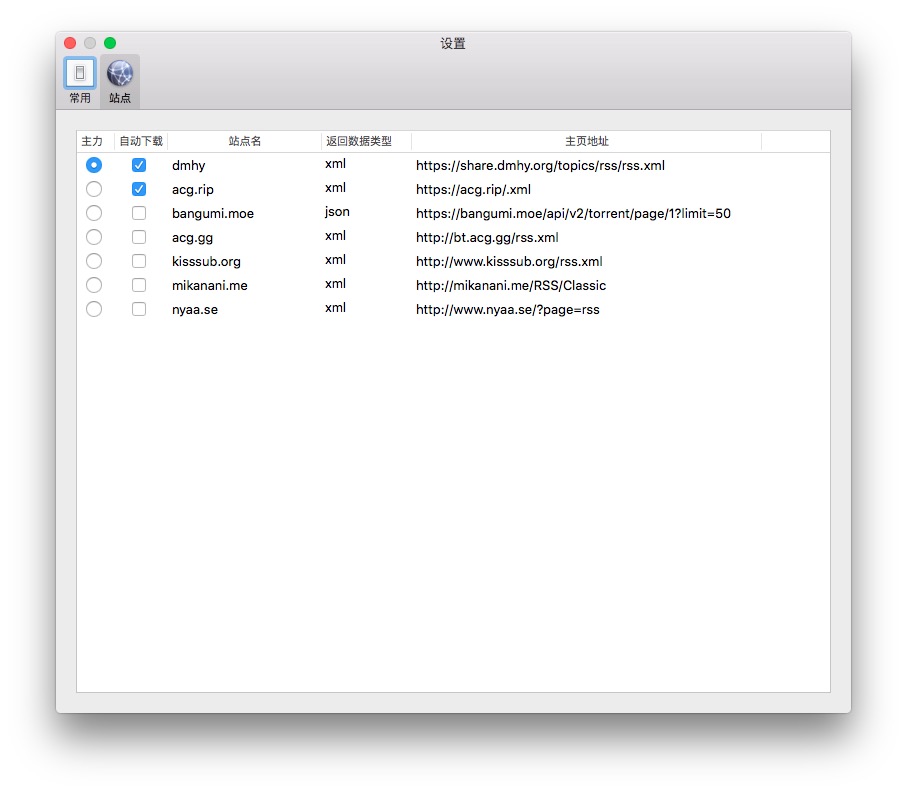Close the 设置 window with red button
907x793 pixels.
point(70,43)
